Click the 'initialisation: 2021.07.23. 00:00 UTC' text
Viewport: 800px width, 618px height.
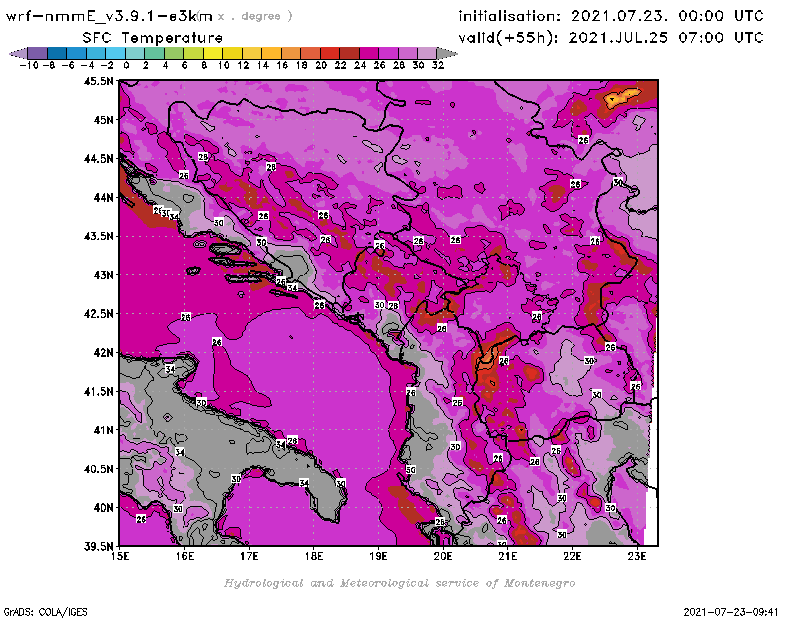611,16
